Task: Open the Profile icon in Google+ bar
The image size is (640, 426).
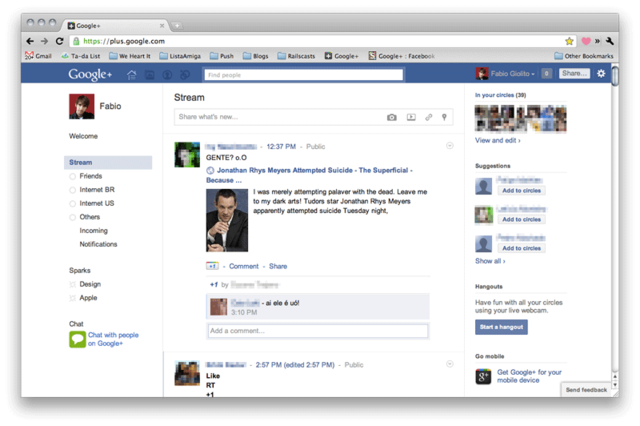Action: click(167, 75)
